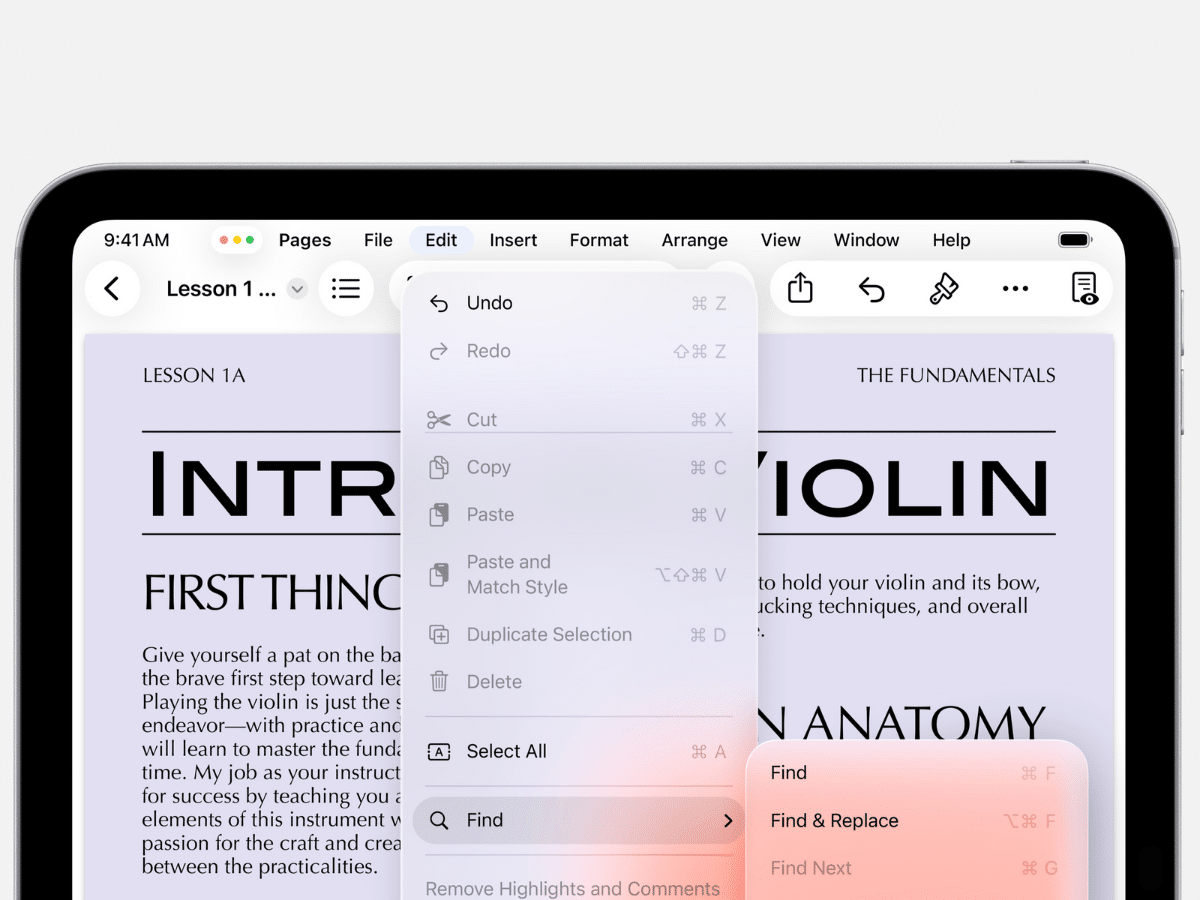Open the Window menu
The height and width of the screenshot is (900, 1200).
(x=867, y=240)
